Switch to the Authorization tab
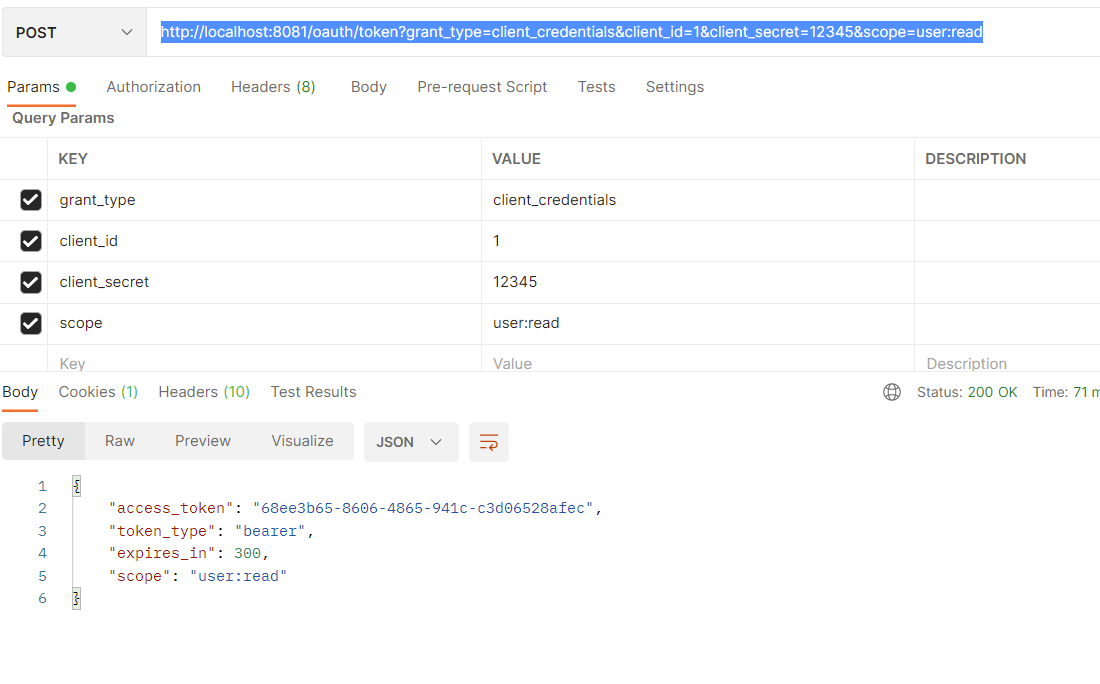Viewport: 1100px width, 684px height. [x=153, y=87]
